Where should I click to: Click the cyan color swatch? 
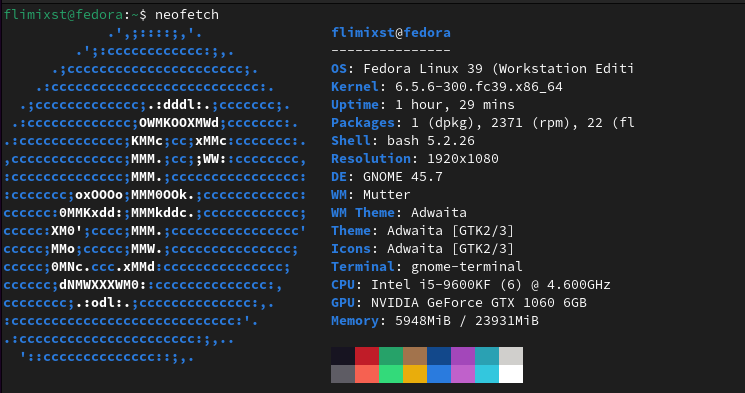pos(487,374)
